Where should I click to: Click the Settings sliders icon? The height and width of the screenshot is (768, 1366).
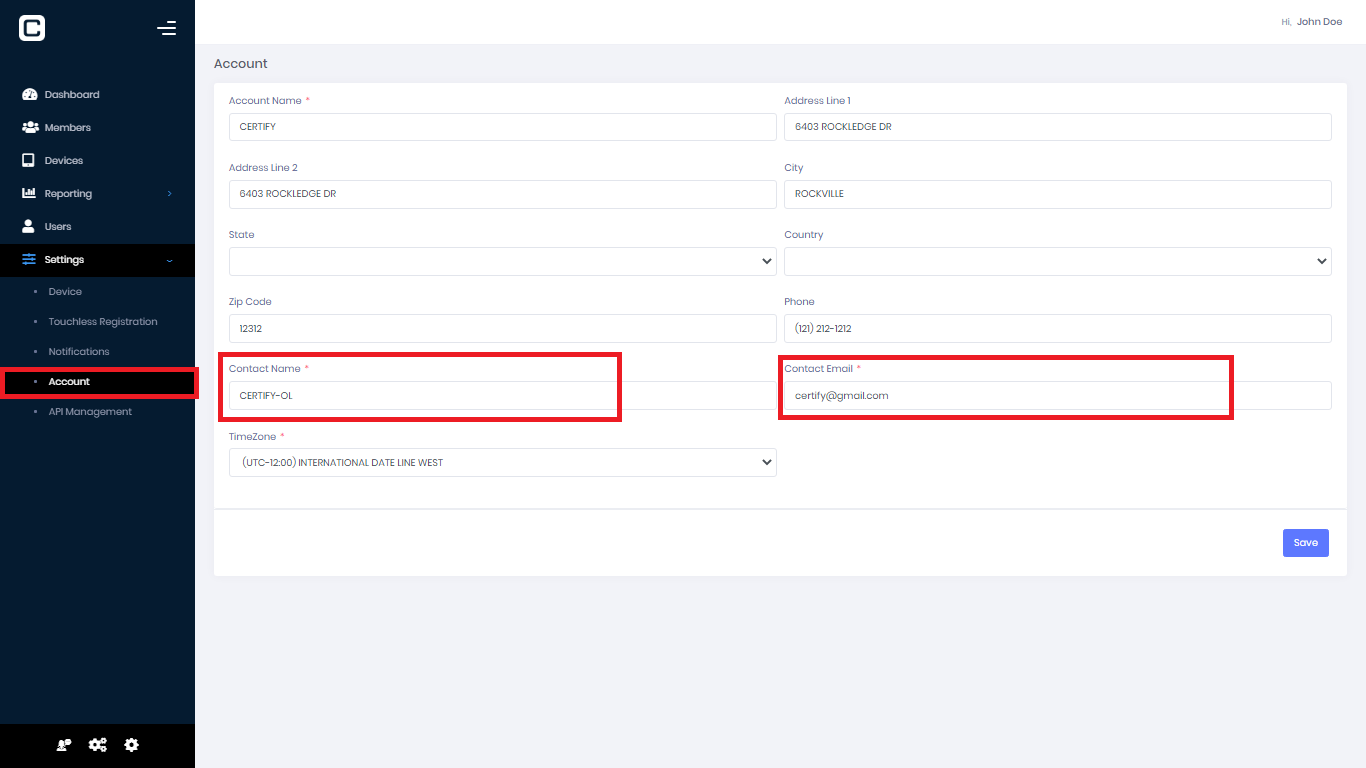[x=30, y=259]
